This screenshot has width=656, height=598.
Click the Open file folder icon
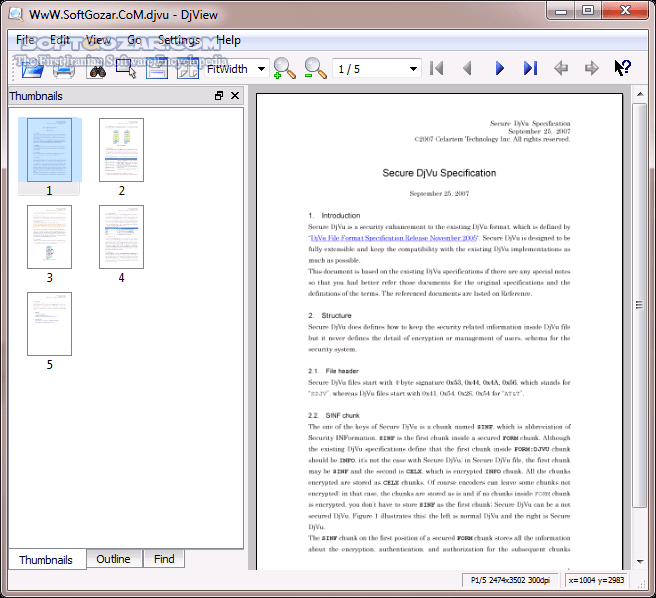[33, 69]
